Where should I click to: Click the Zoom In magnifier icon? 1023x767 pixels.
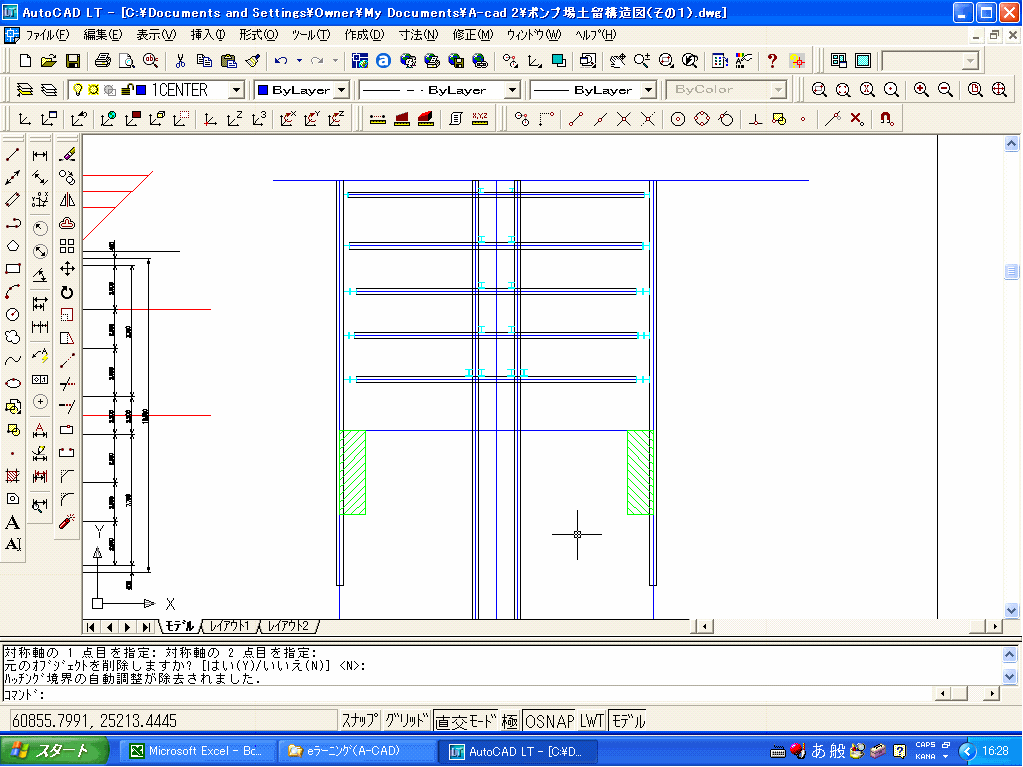(x=921, y=89)
